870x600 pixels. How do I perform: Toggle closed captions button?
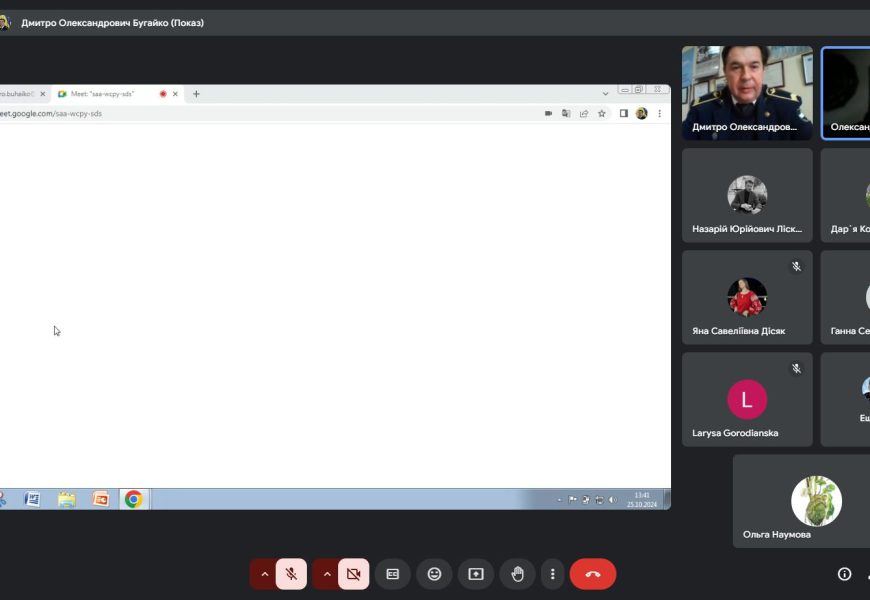click(x=393, y=574)
